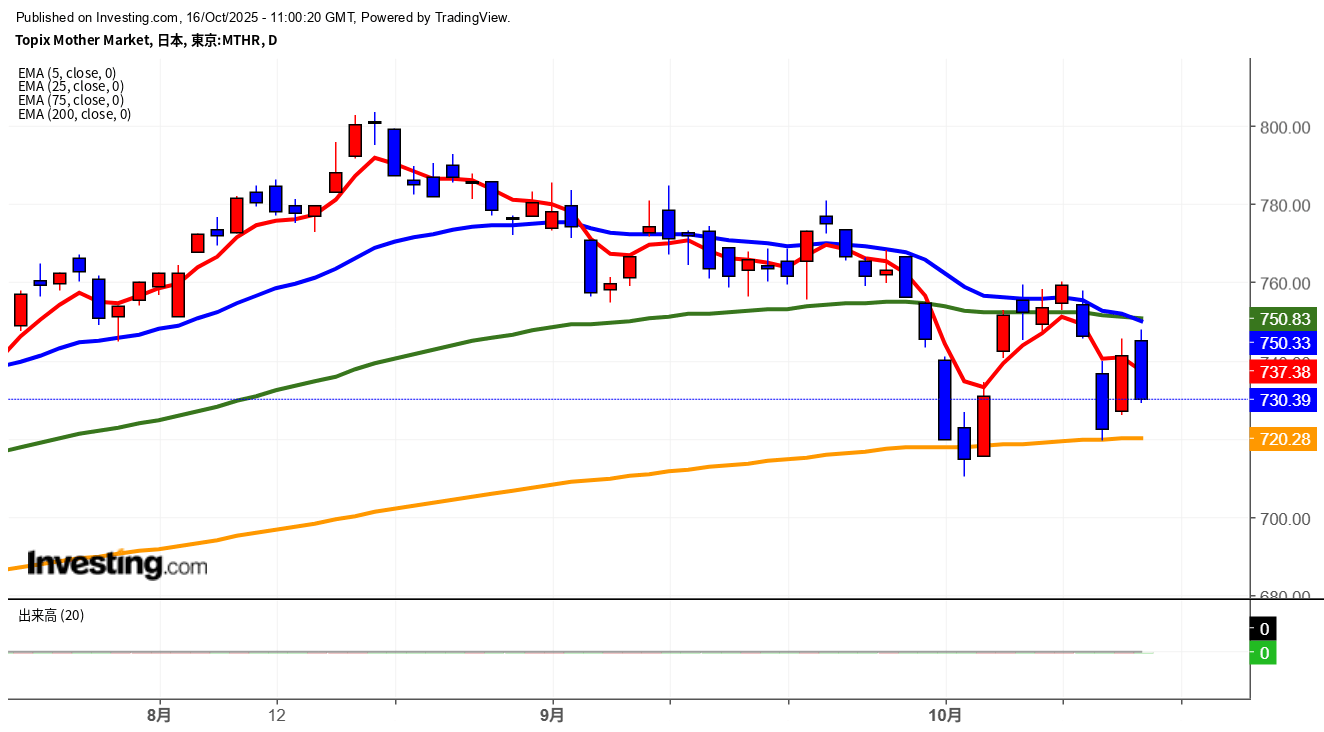This screenshot has height=732, width=1324.
Task: Click the 出来高 (20) volume label
Action: pos(51,616)
